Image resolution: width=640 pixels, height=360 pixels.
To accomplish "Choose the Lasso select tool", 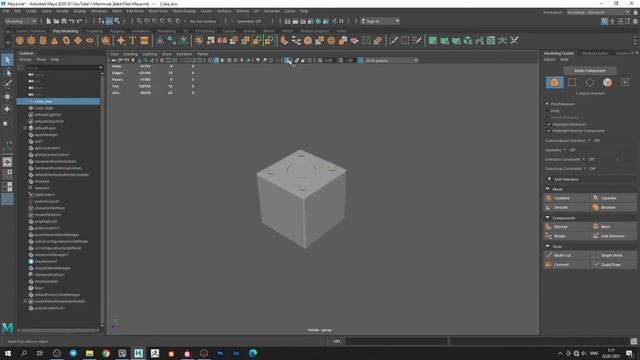I will coord(7,73).
